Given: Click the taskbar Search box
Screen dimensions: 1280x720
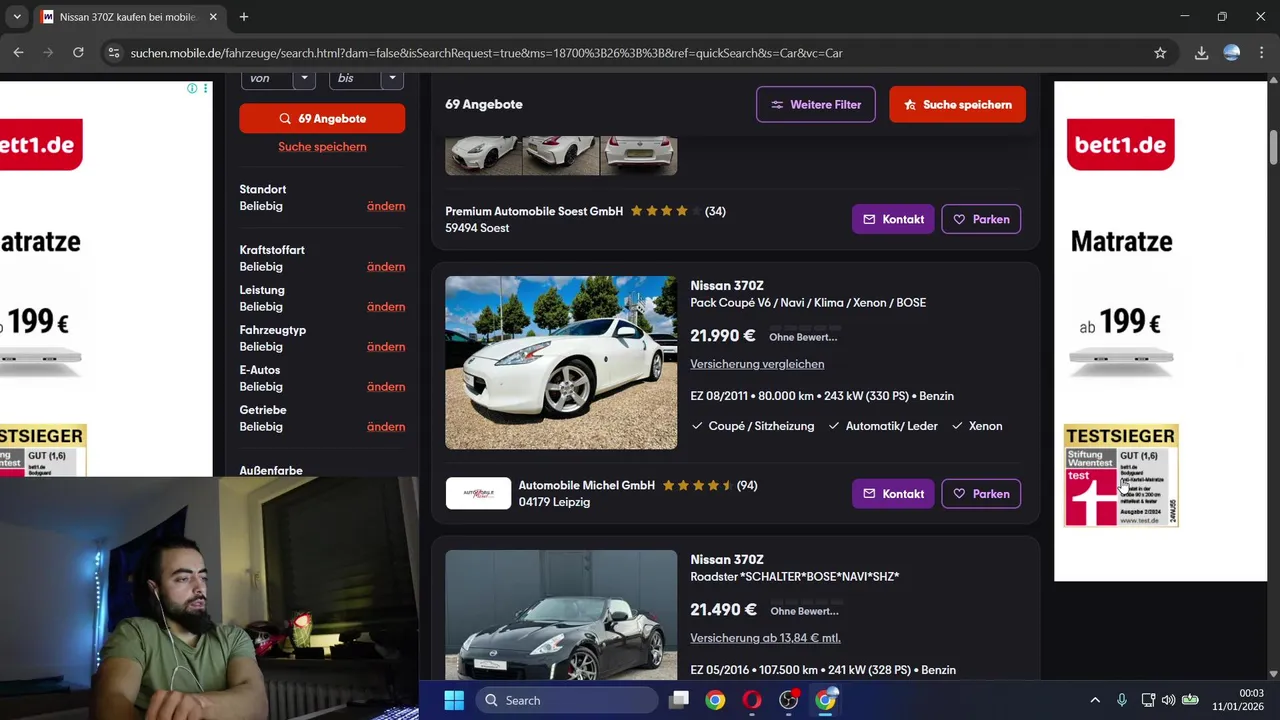Looking at the screenshot, I should tap(567, 700).
